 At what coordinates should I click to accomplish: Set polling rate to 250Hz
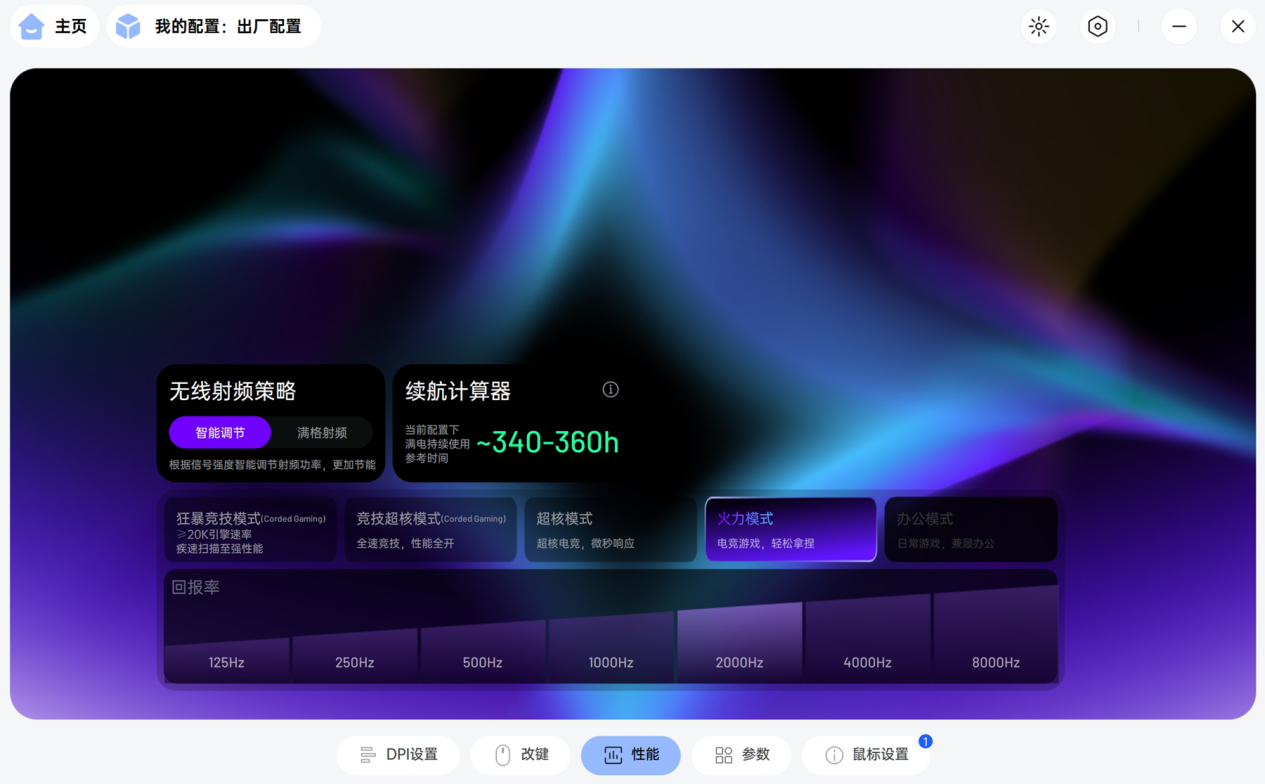(x=355, y=655)
